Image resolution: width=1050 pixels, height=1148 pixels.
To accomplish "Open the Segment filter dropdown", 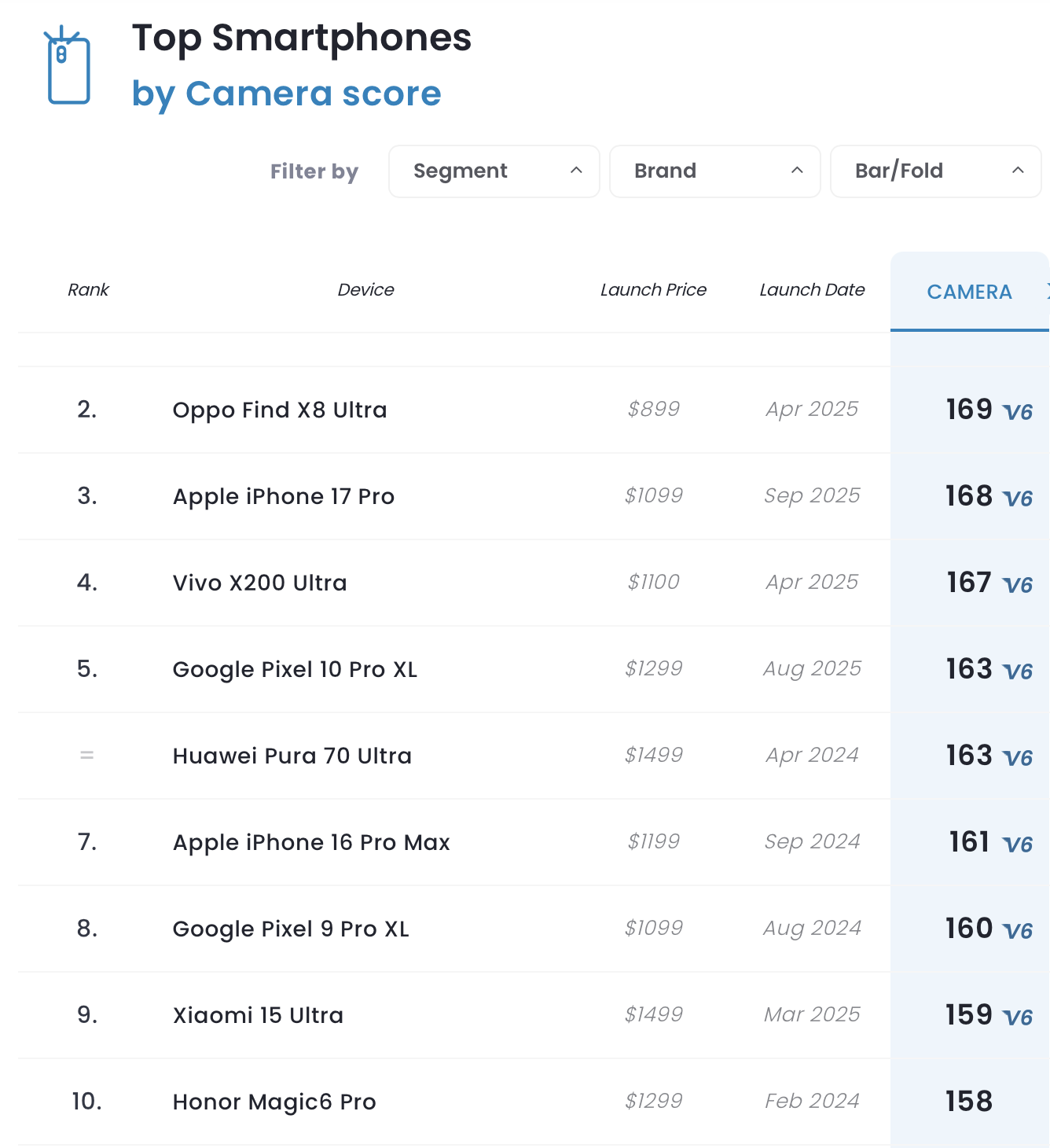I will tap(494, 171).
